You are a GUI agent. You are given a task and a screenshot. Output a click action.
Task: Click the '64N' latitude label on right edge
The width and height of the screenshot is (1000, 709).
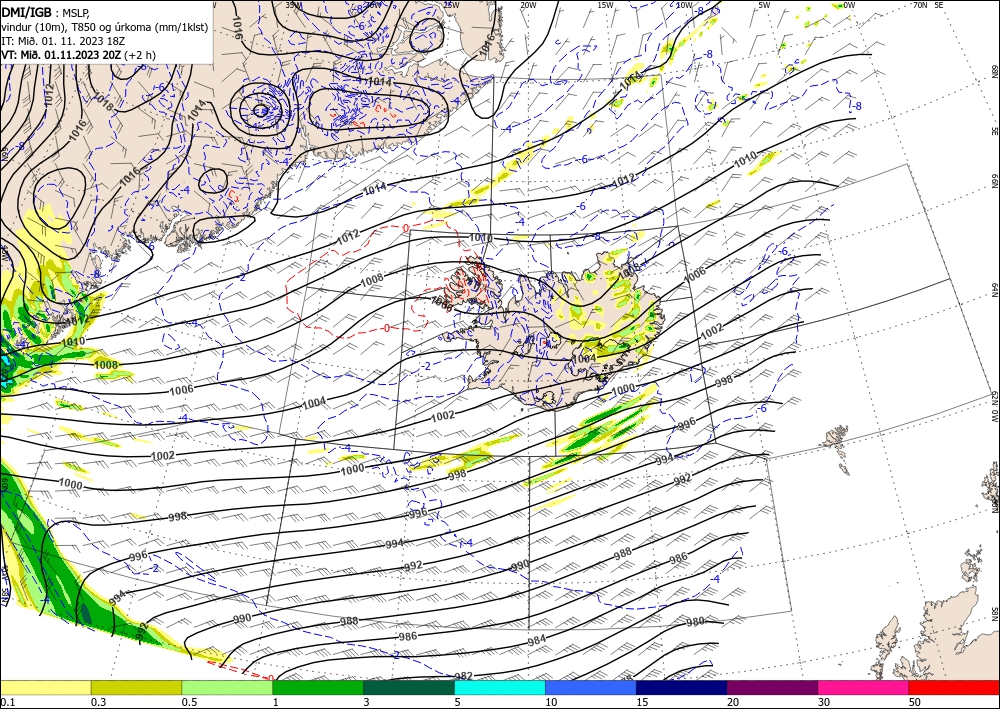(x=994, y=289)
